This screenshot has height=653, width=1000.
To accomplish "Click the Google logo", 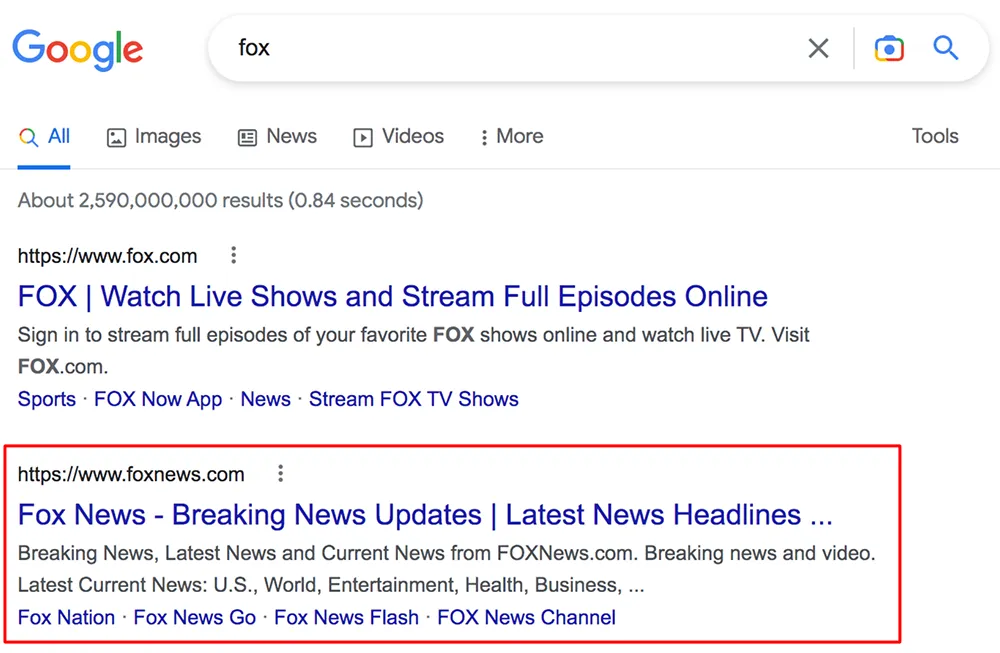I will (78, 50).
